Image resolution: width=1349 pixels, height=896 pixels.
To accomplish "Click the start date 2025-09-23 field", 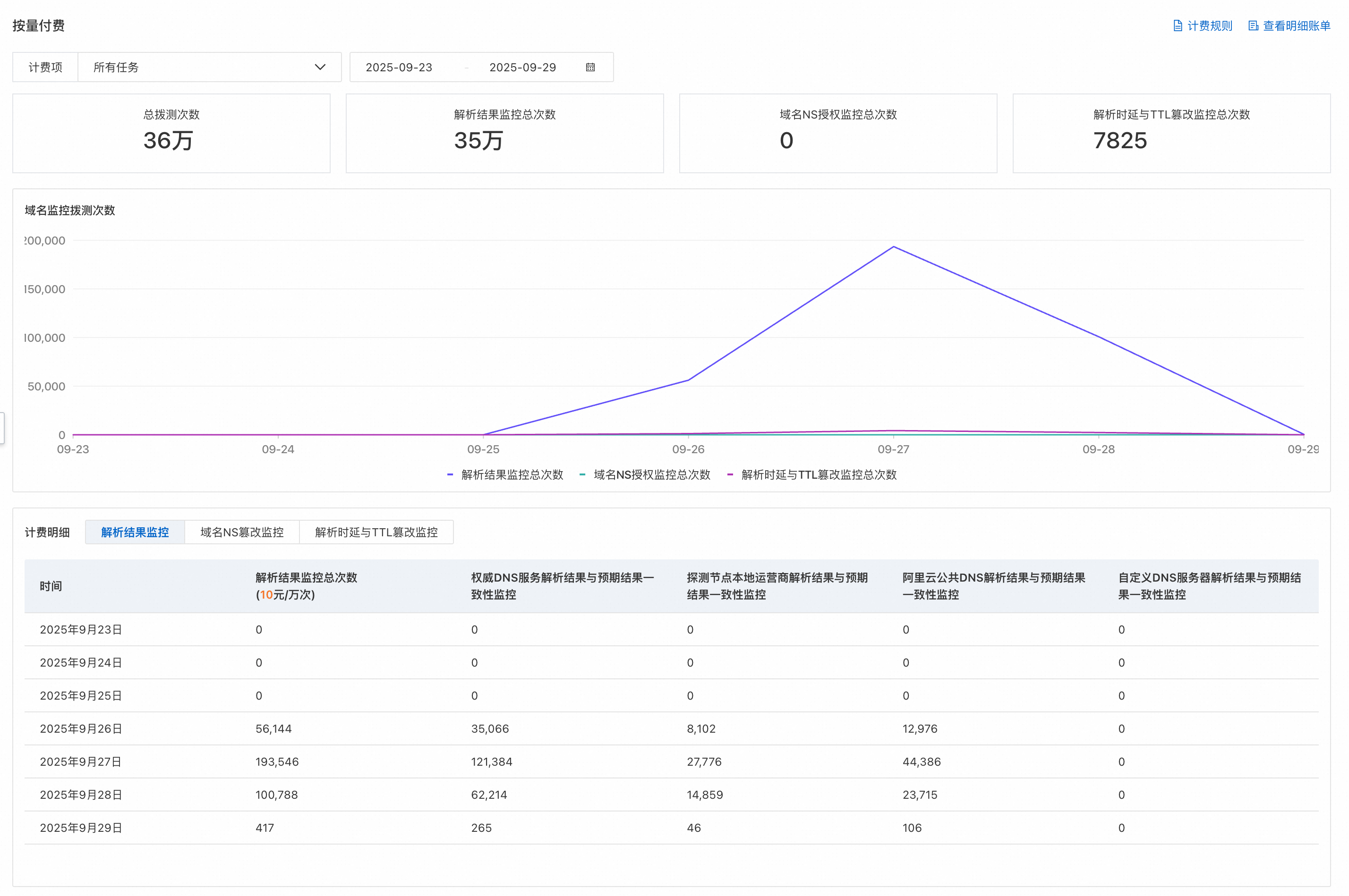I will tap(399, 68).
